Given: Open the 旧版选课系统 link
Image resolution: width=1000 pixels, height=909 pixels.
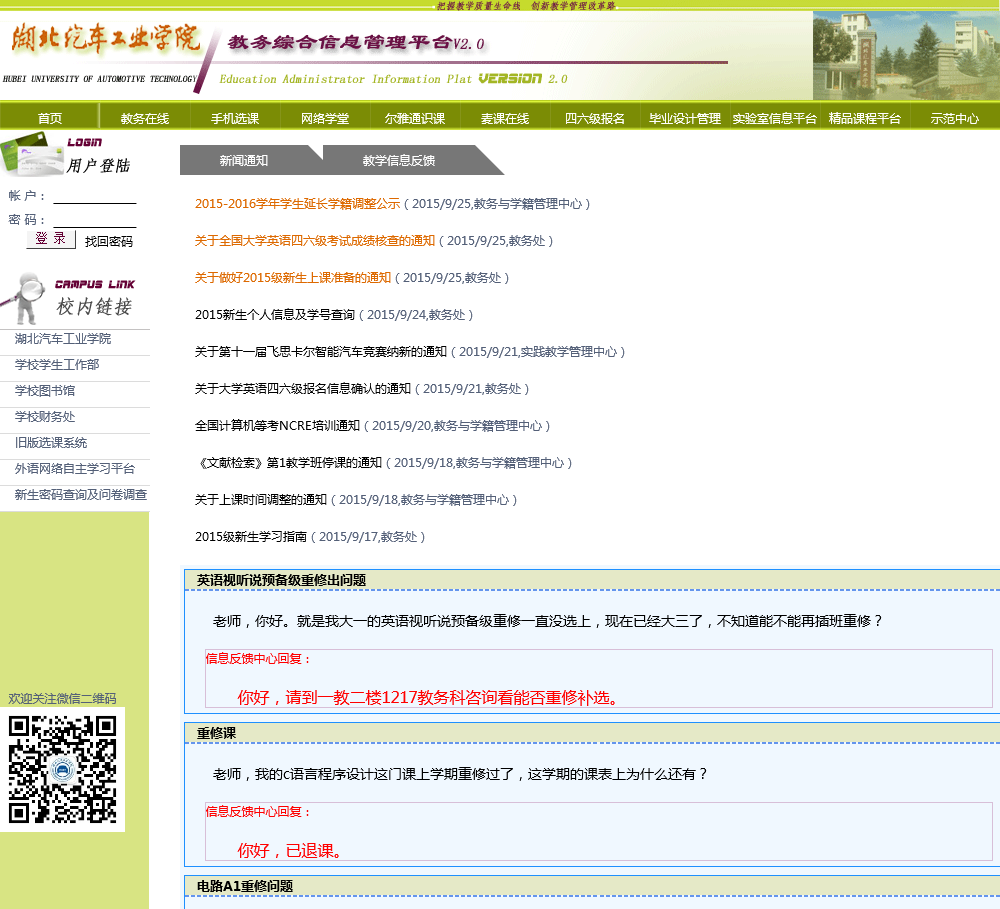Looking at the screenshot, I should click(x=50, y=443).
